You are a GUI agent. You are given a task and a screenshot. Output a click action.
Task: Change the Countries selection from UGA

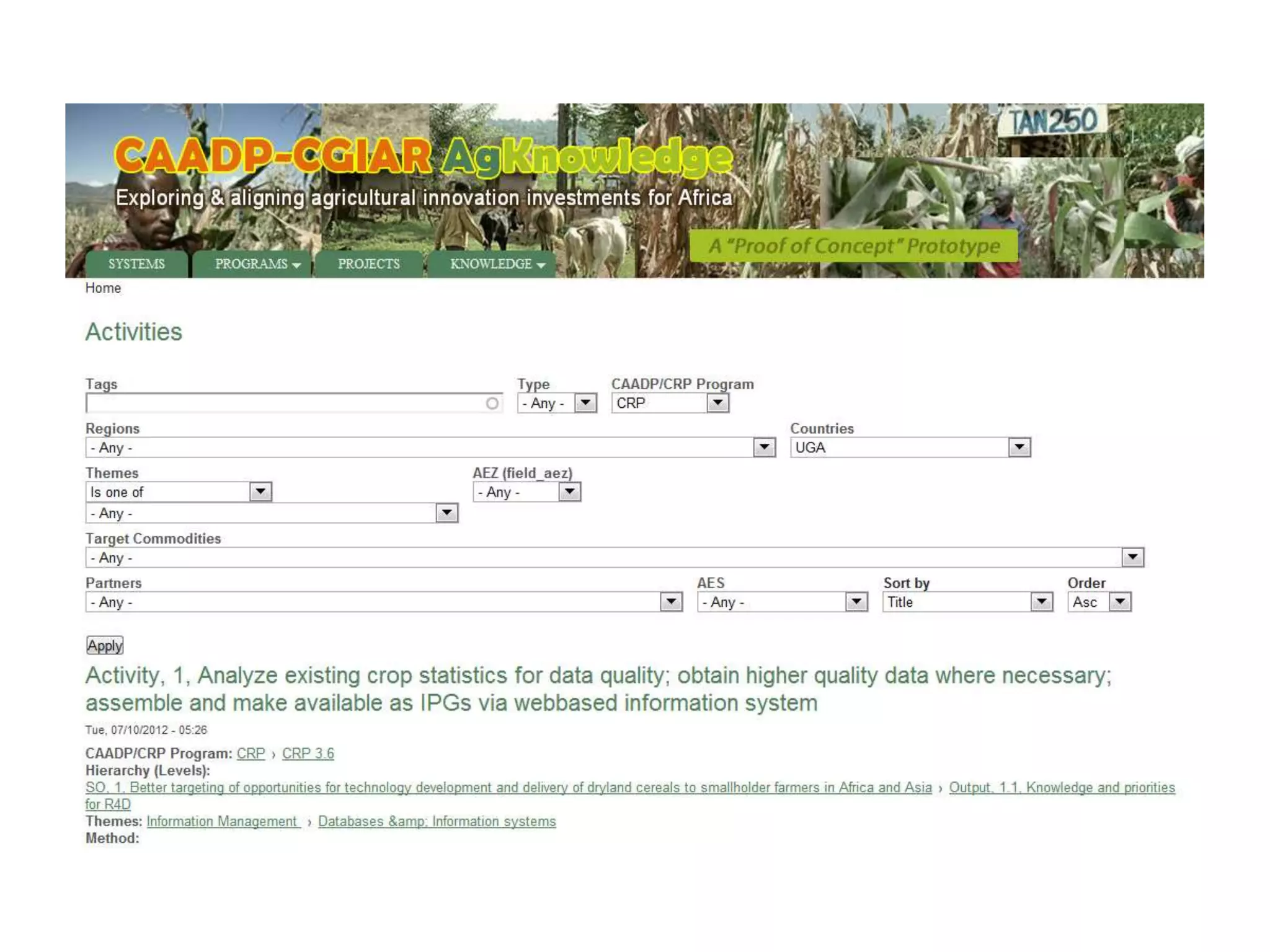(910, 447)
